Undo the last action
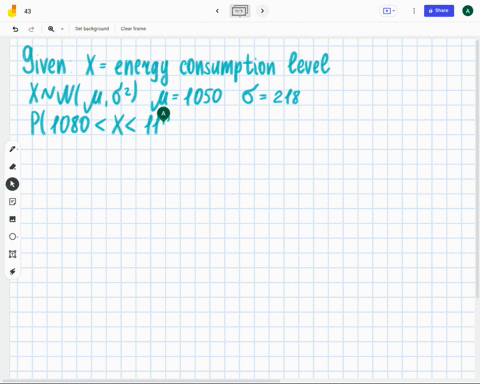This screenshot has height=384, width=480. (15, 29)
